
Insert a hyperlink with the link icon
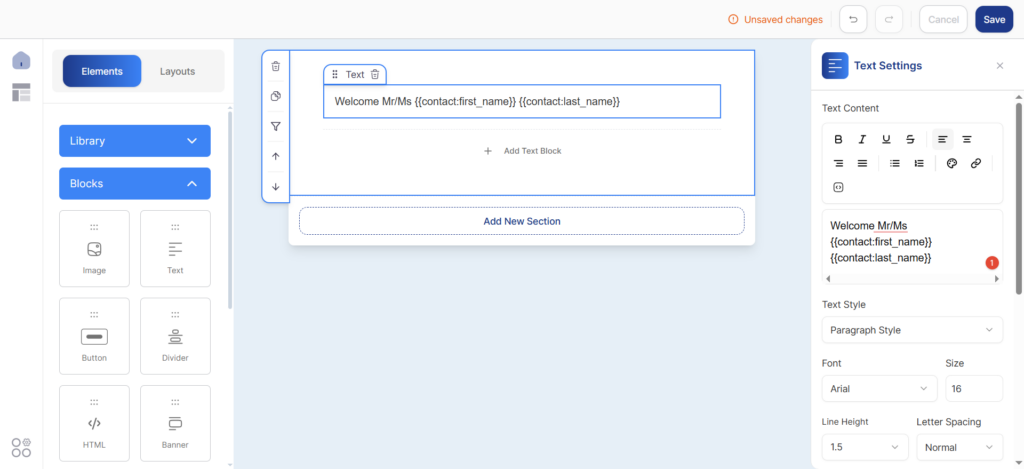[x=976, y=163]
